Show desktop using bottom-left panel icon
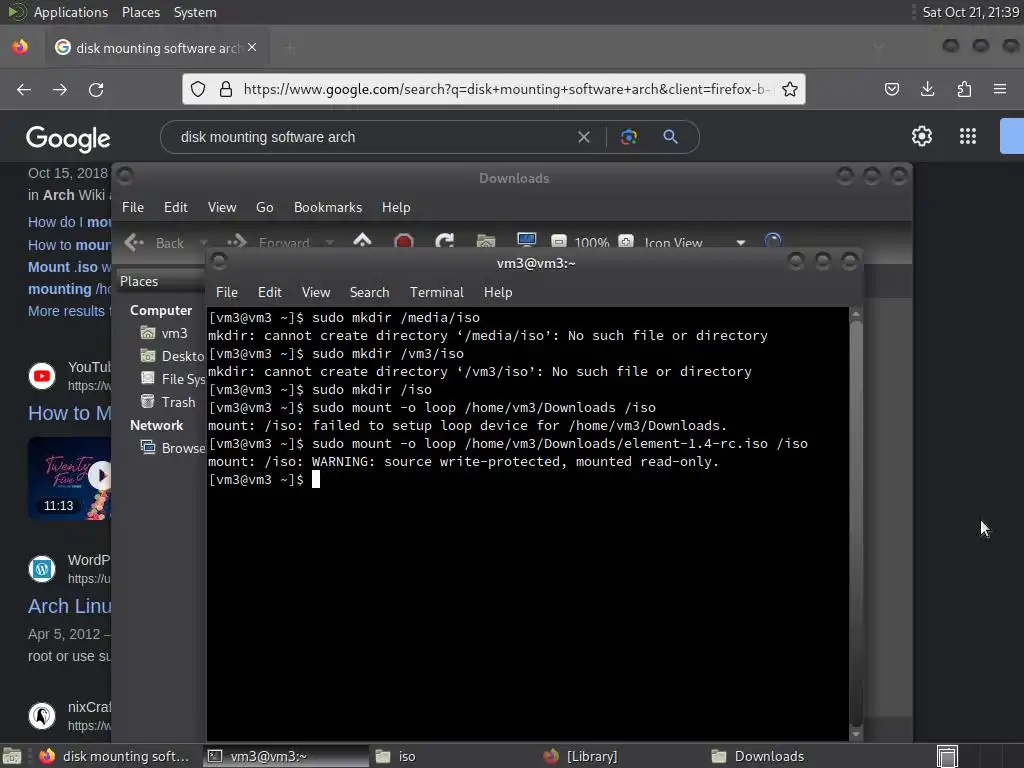Image resolution: width=1024 pixels, height=768 pixels. coord(12,756)
